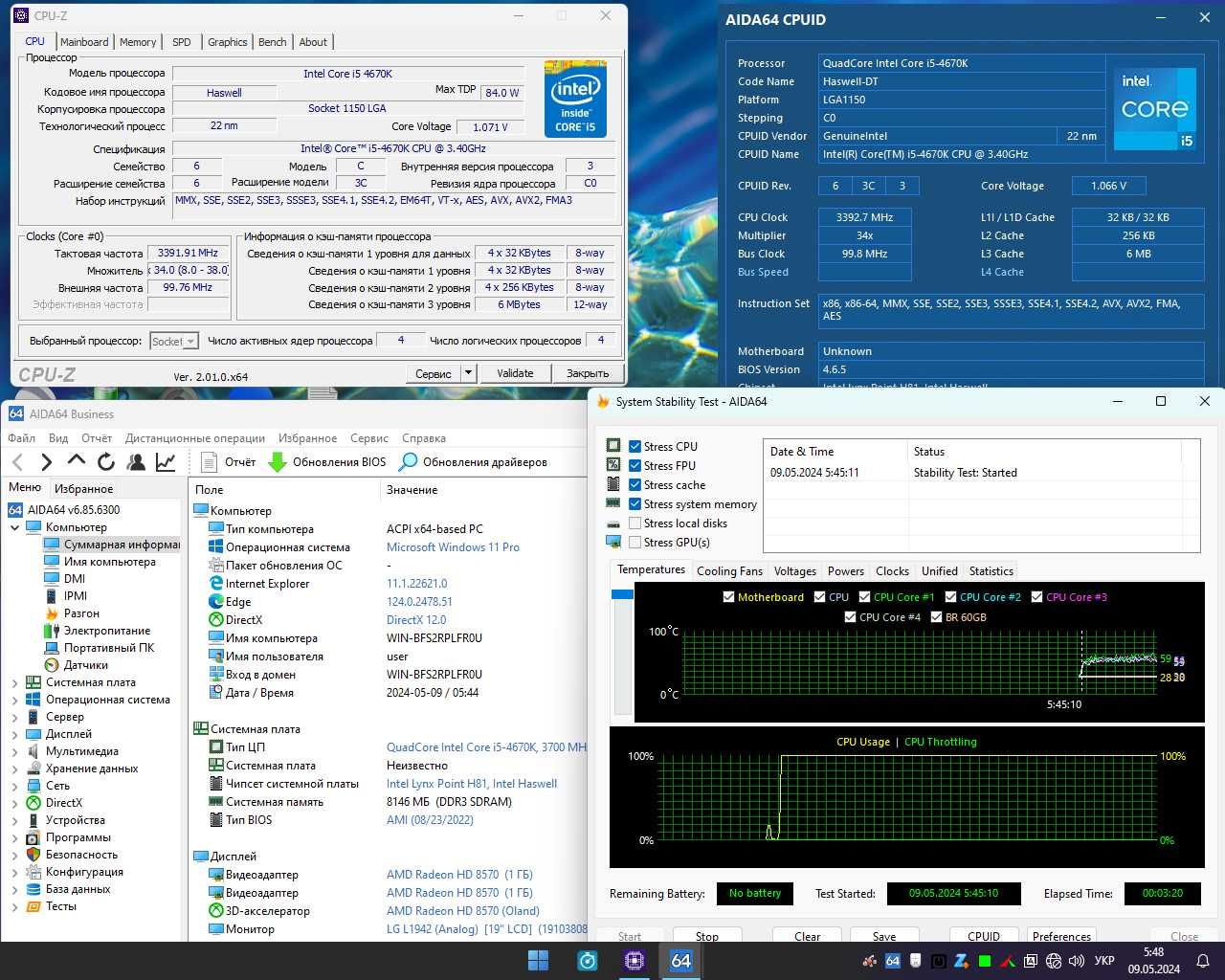This screenshot has width=1225, height=980.
Task: Switch to the Memory tab in CPU-Z
Action: tap(138, 42)
